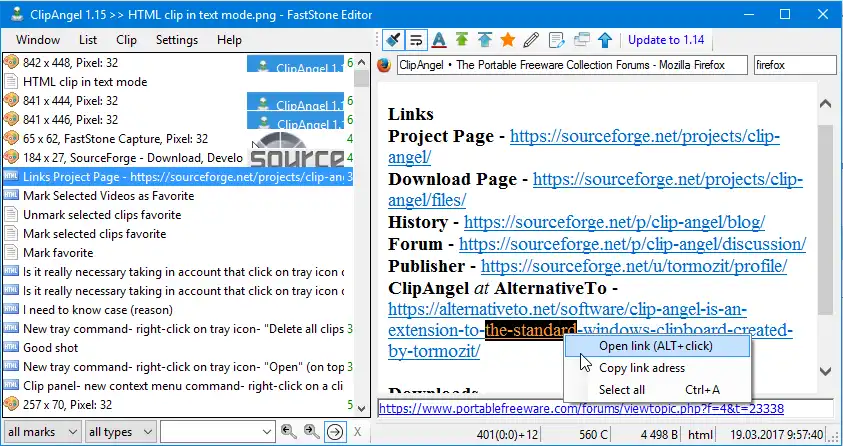Select clip 'New tray command... Open (on top'
843x446 pixels.
click(178, 367)
